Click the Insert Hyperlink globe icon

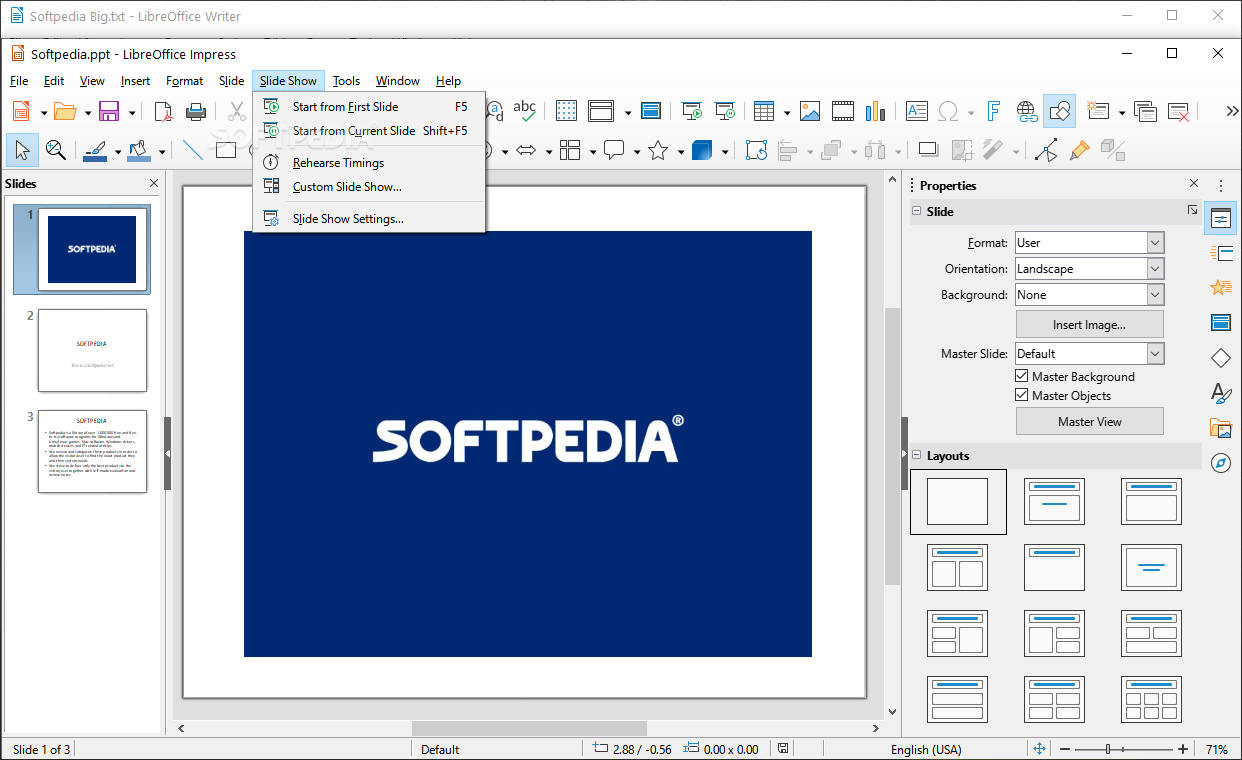pos(1027,111)
